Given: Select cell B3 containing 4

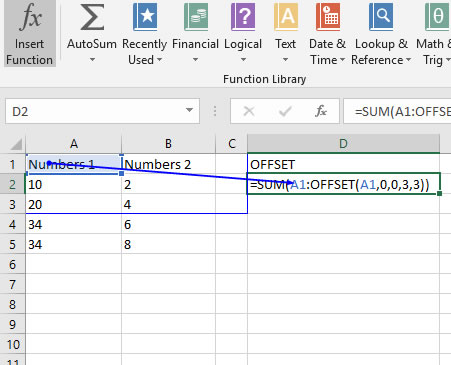Looking at the screenshot, I should [x=168, y=204].
